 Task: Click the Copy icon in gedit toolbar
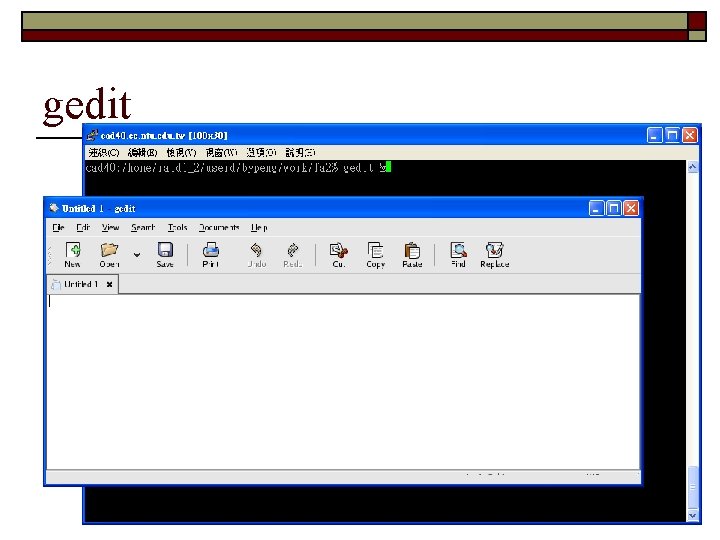pos(375,250)
